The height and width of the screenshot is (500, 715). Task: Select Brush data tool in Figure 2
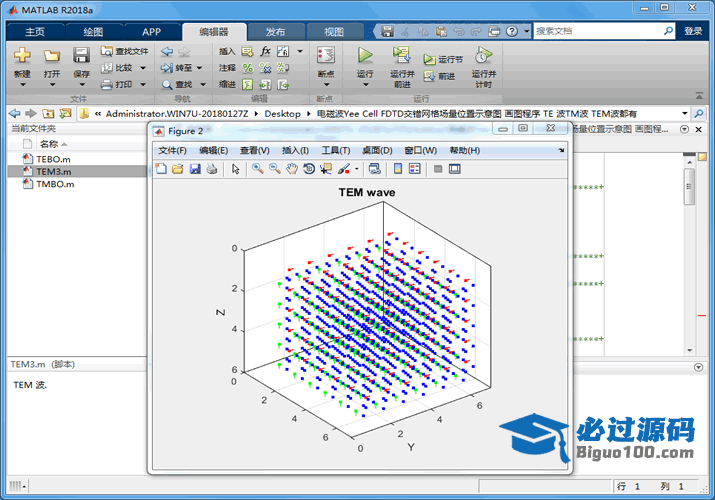pos(343,169)
